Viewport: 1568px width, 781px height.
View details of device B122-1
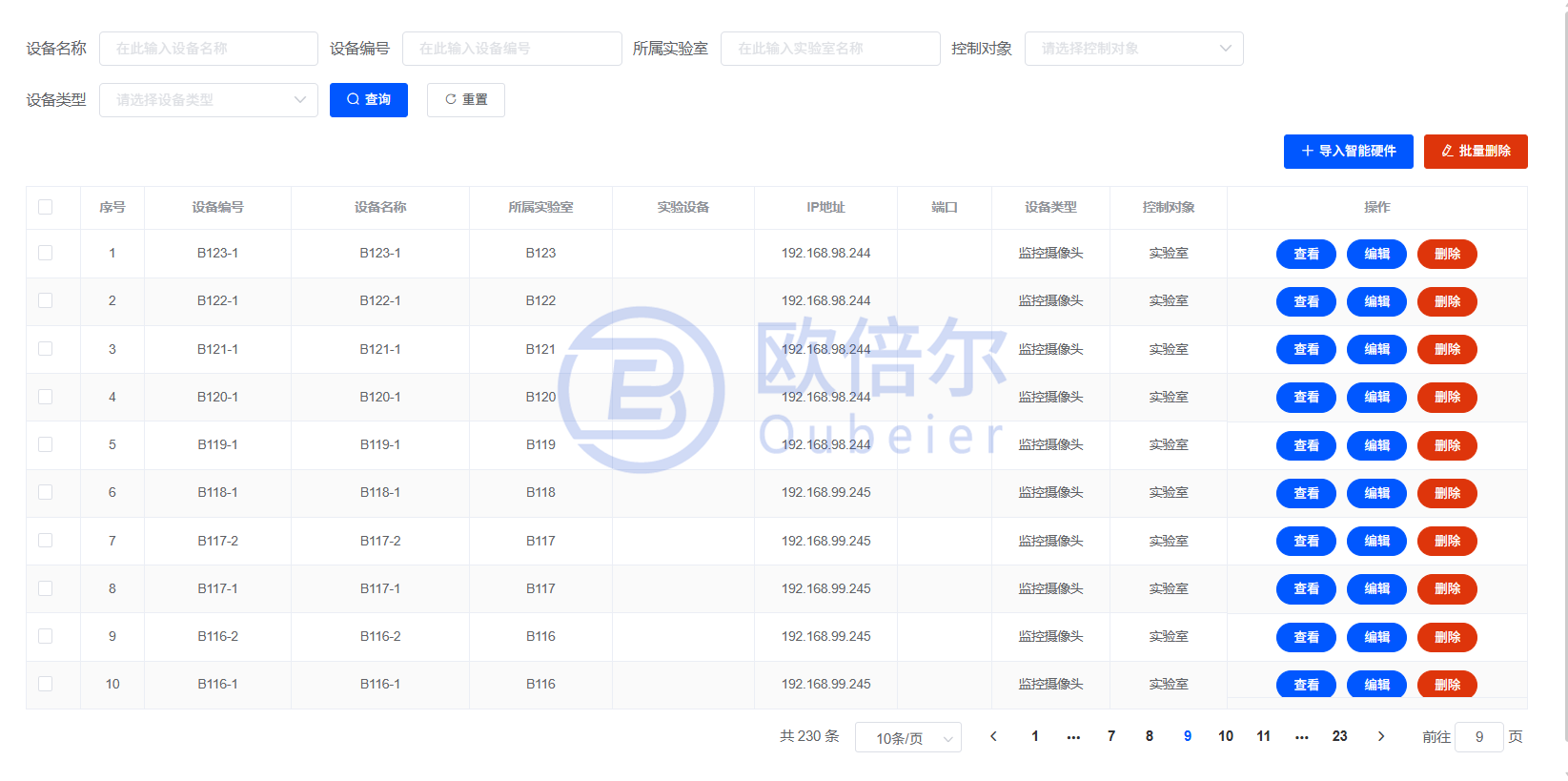click(x=1306, y=301)
